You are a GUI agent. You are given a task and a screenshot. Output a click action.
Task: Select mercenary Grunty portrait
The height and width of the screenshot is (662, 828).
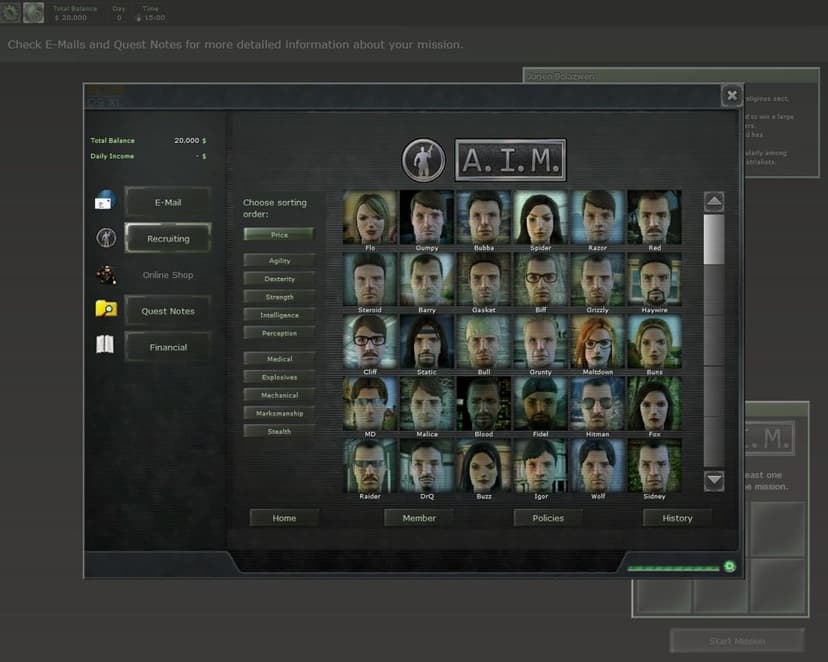[540, 342]
